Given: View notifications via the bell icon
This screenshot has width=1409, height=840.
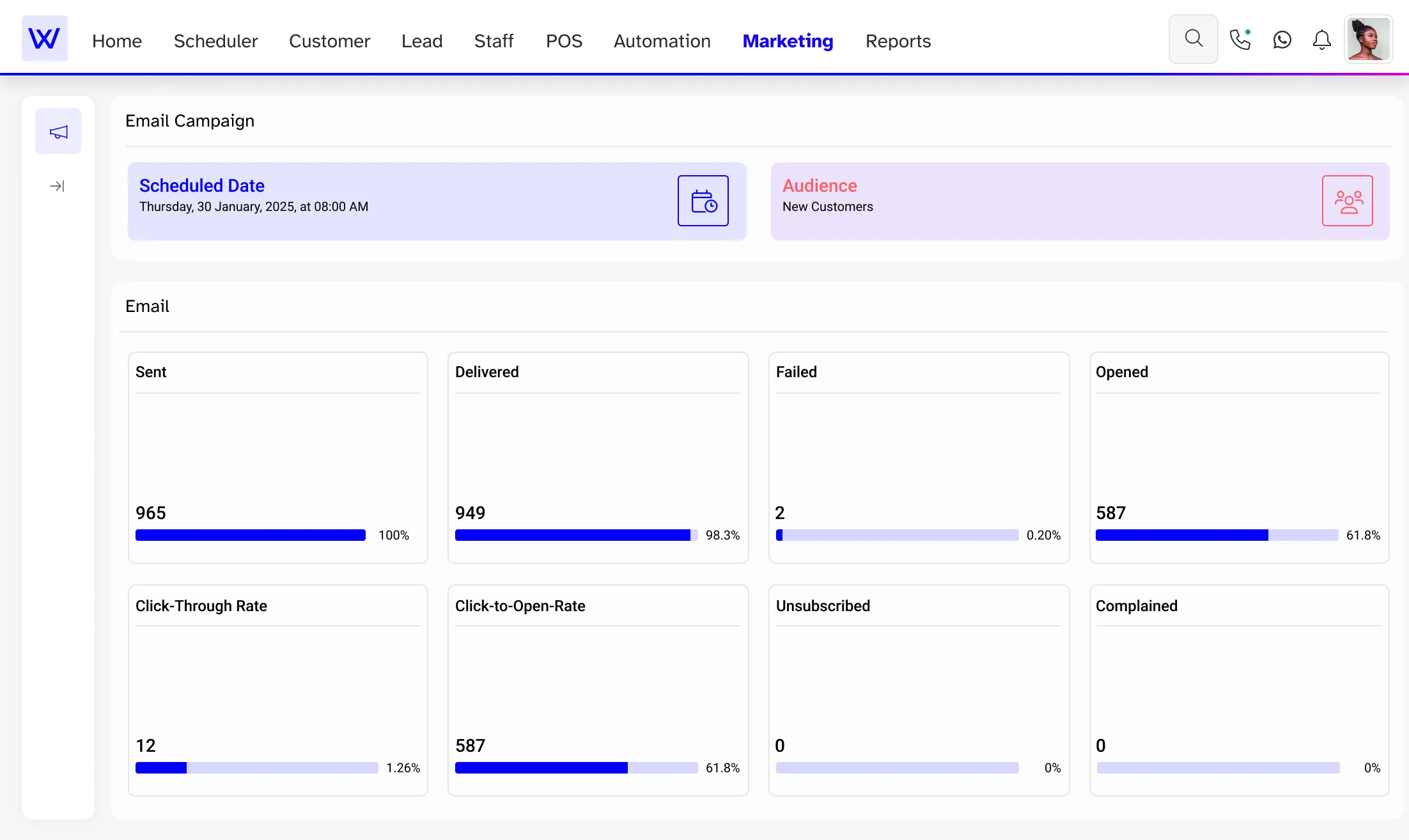Looking at the screenshot, I should [x=1321, y=40].
